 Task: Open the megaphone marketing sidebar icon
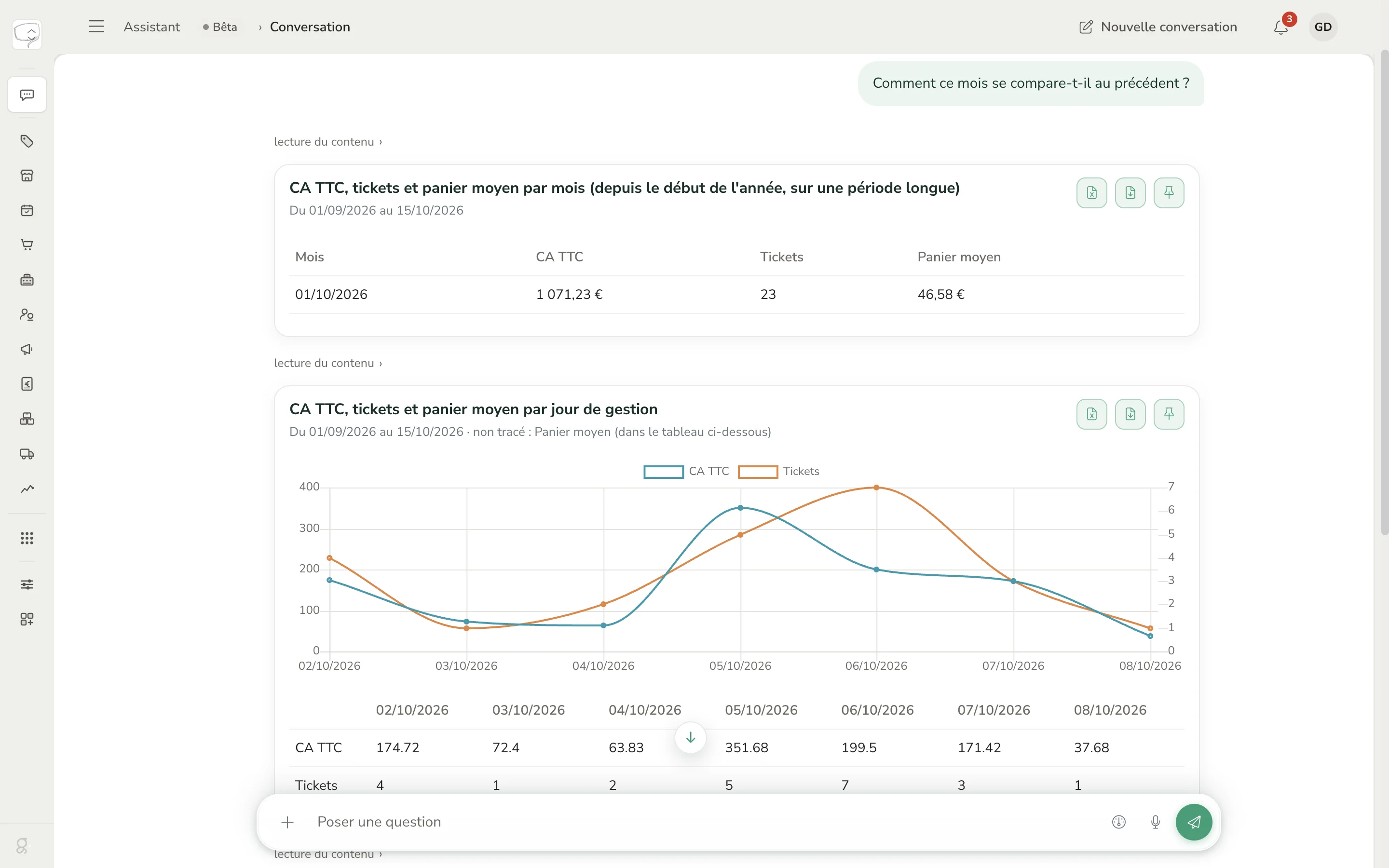click(x=27, y=350)
